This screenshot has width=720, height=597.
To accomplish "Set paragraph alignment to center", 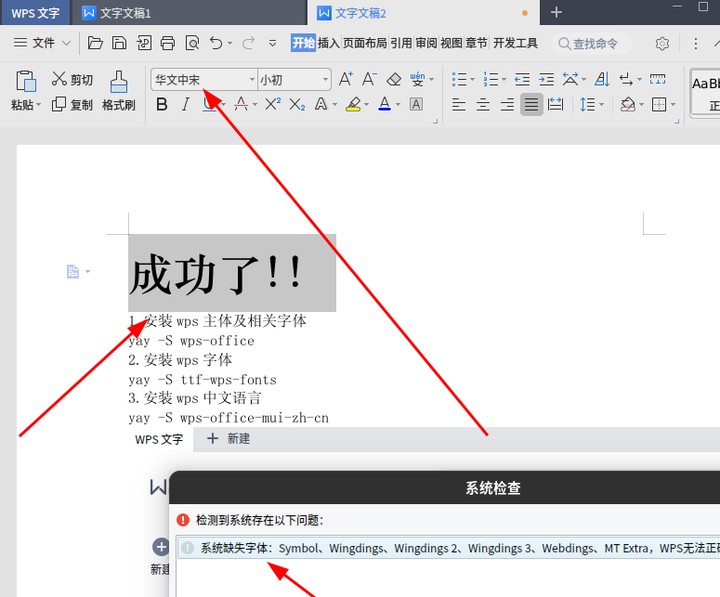I will click(483, 105).
